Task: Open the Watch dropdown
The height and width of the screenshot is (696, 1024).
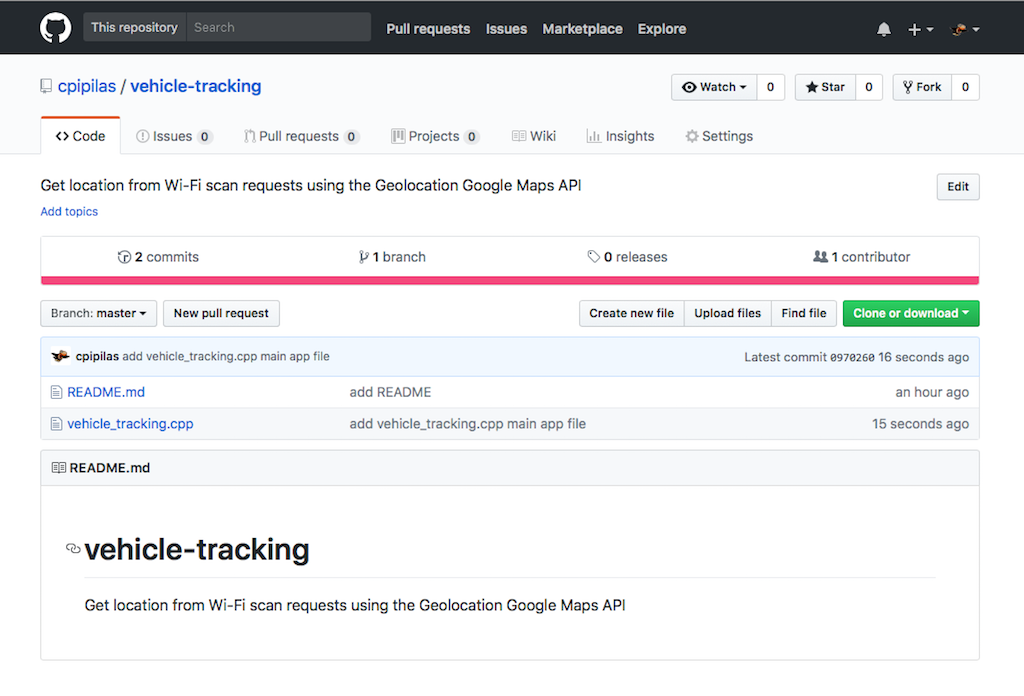Action: pyautogui.click(x=714, y=87)
